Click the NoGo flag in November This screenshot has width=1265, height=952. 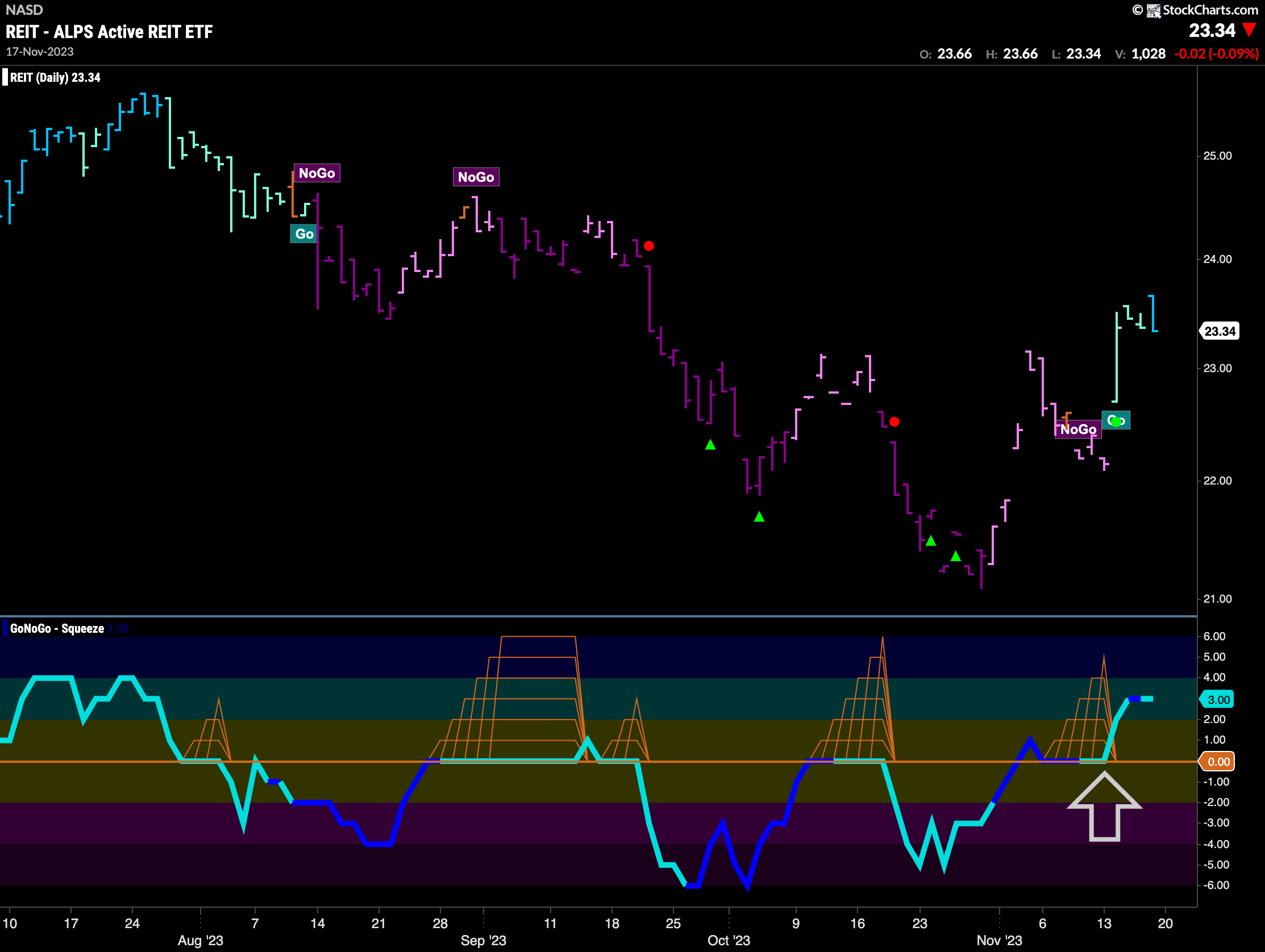point(1078,429)
